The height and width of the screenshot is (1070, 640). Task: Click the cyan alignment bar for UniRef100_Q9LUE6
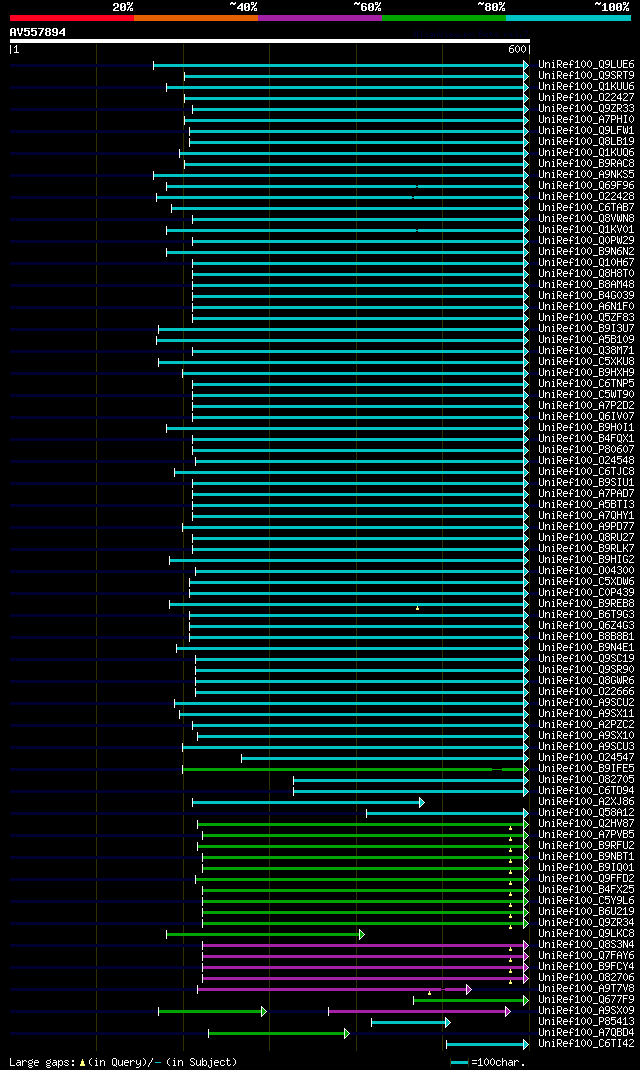pyautogui.click(x=339, y=66)
